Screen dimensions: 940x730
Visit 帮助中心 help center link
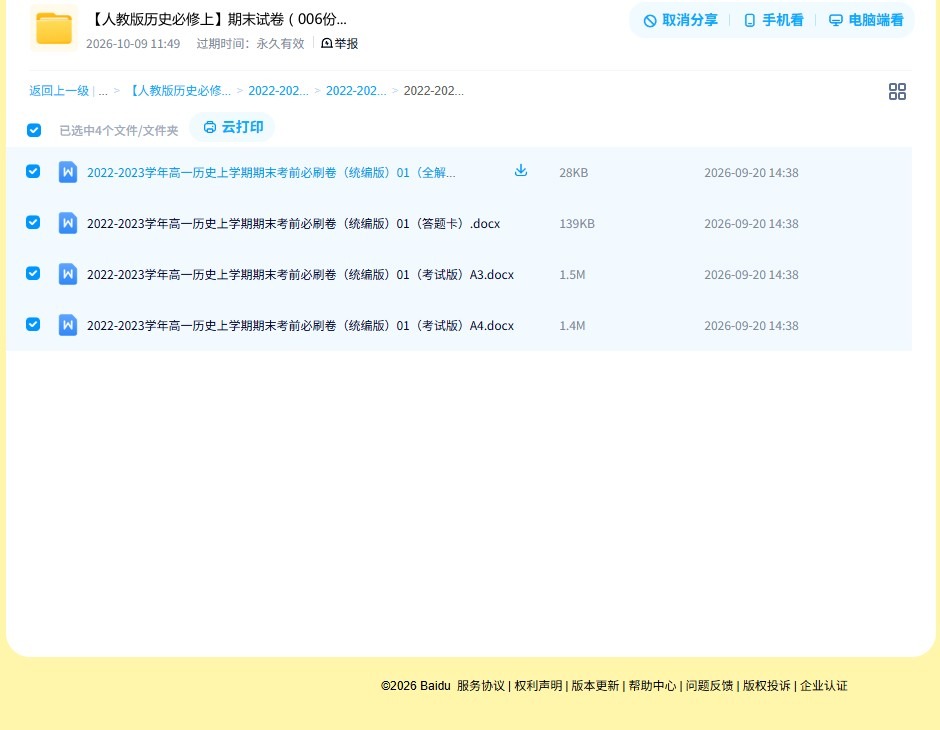click(x=652, y=686)
